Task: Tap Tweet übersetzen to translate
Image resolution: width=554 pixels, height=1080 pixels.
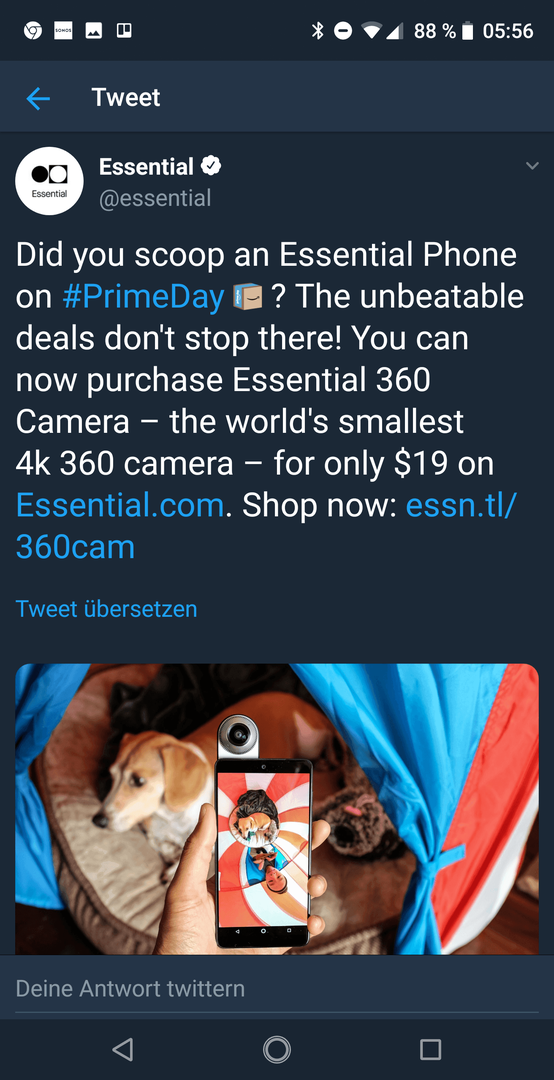Action: click(x=106, y=609)
